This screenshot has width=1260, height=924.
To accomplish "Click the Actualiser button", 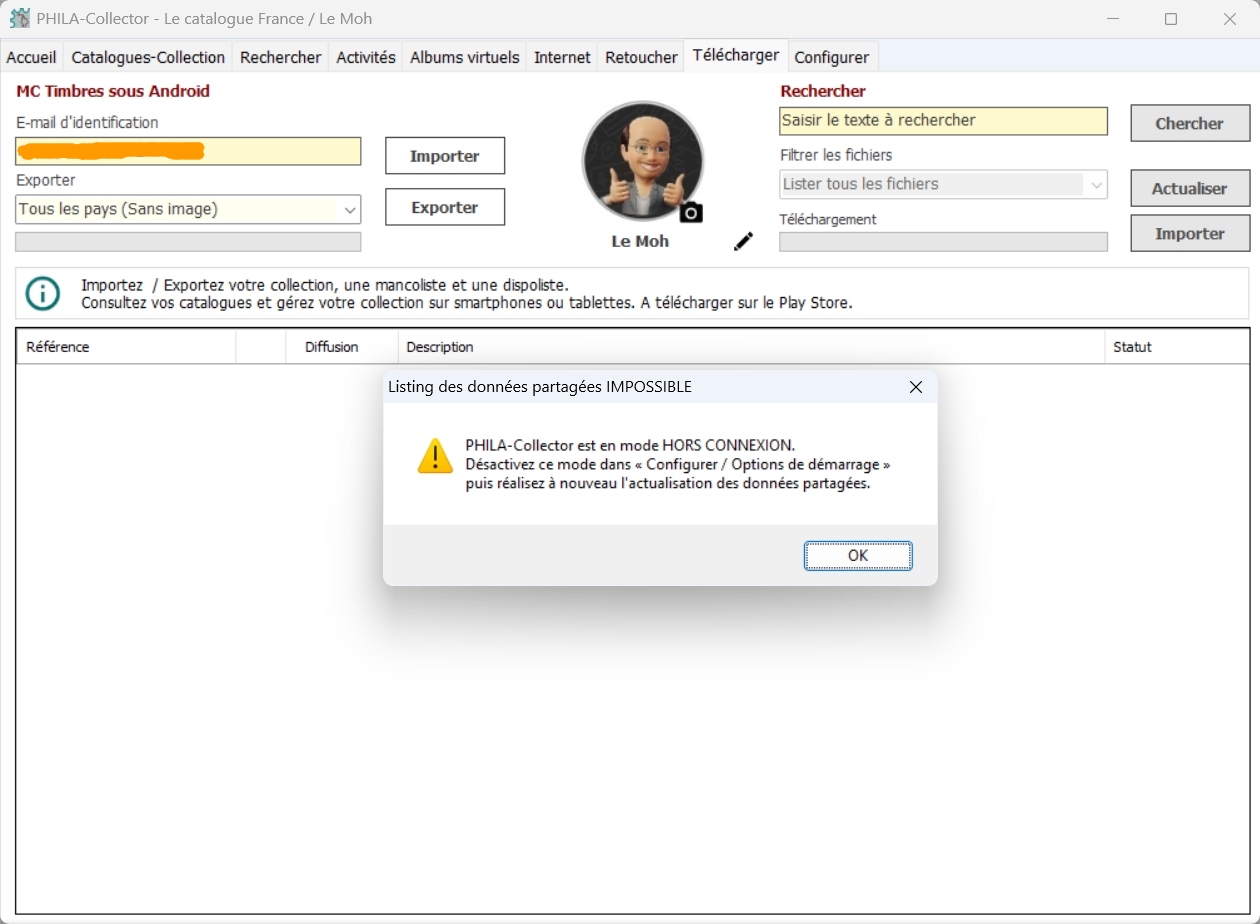I will point(1190,188).
